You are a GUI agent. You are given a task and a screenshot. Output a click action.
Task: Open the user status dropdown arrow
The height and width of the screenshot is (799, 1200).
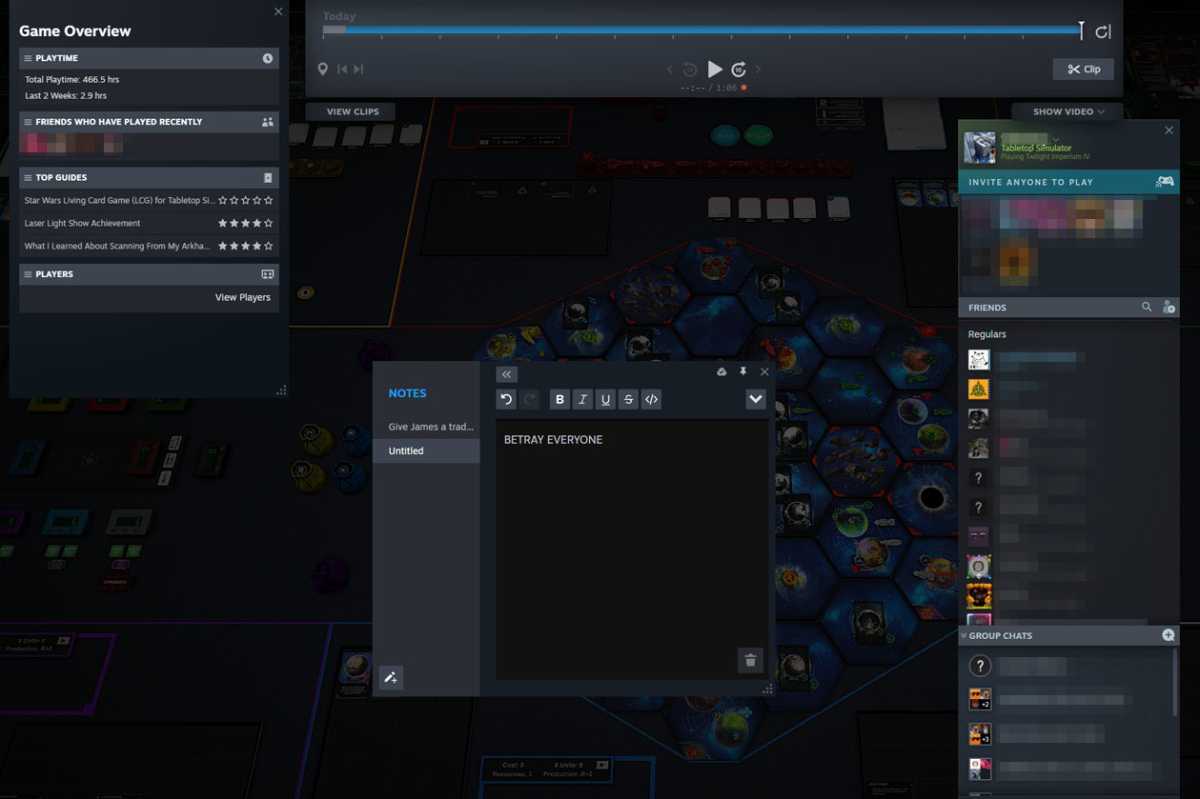pyautogui.click(x=1055, y=139)
